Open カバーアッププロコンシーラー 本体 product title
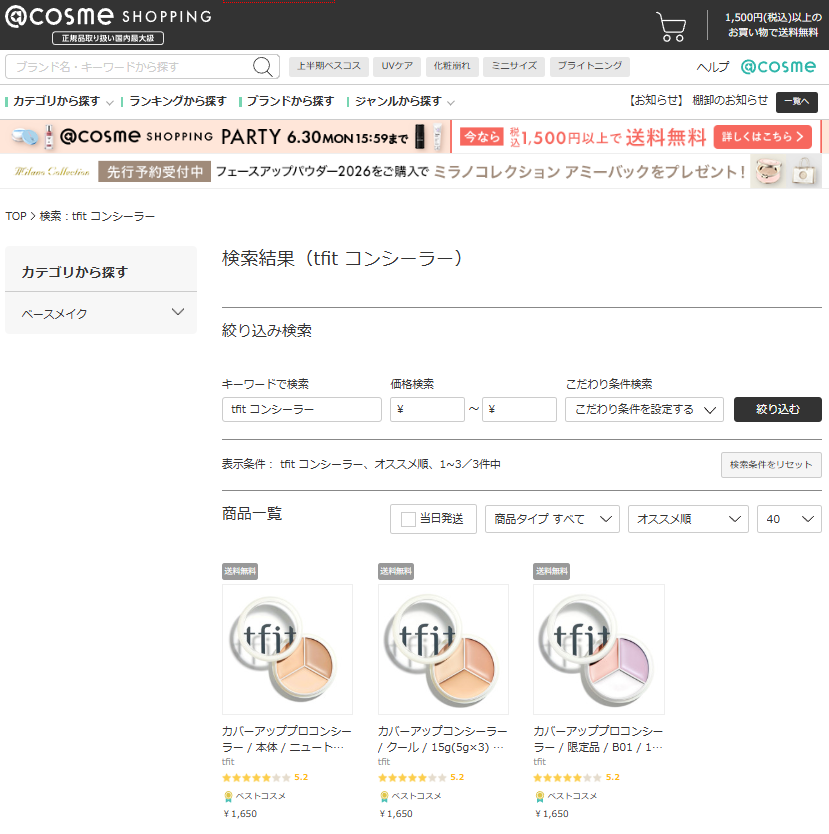Screen dimensions: 829x834 (x=287, y=739)
